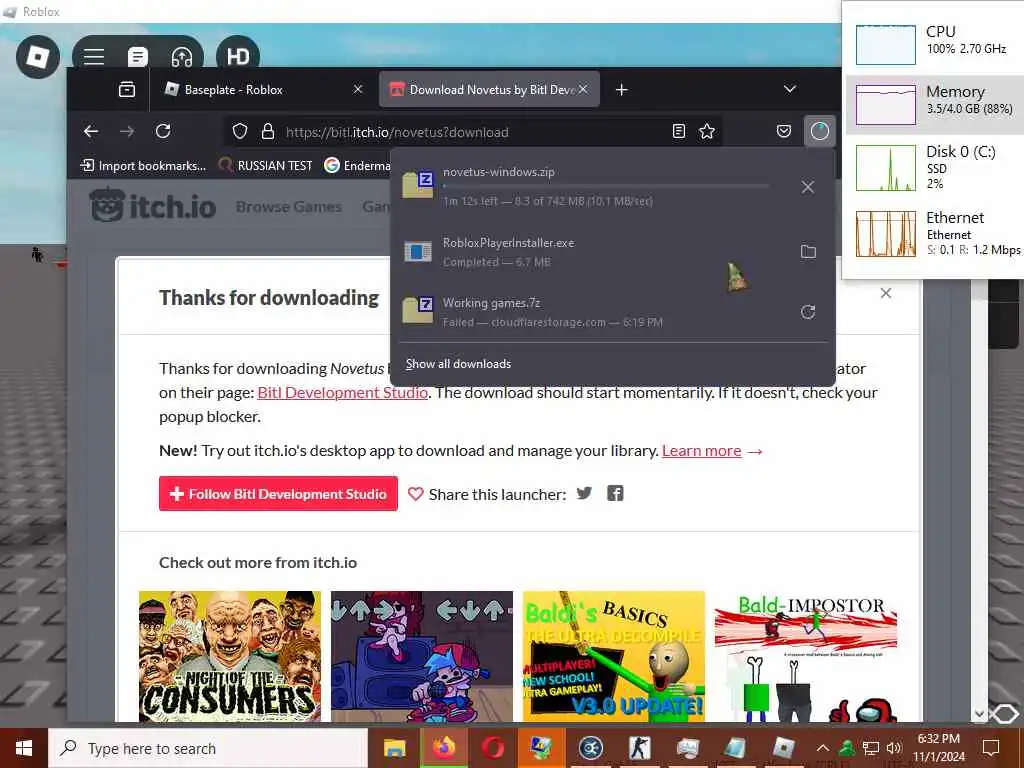Go forward in Firefox

127,131
